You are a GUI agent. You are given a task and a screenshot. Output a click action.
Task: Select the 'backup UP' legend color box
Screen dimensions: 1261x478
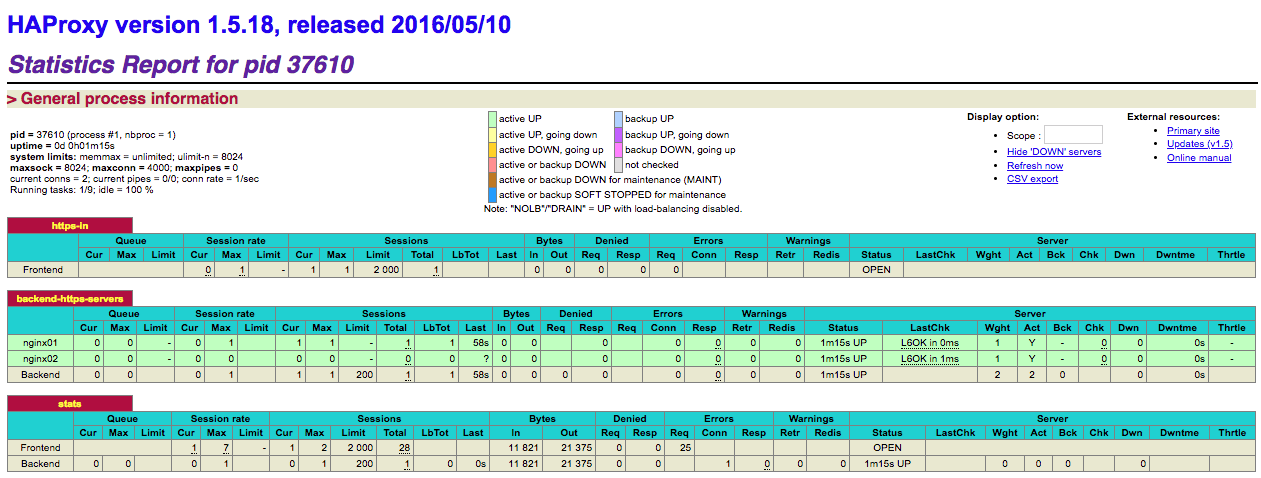(618, 119)
